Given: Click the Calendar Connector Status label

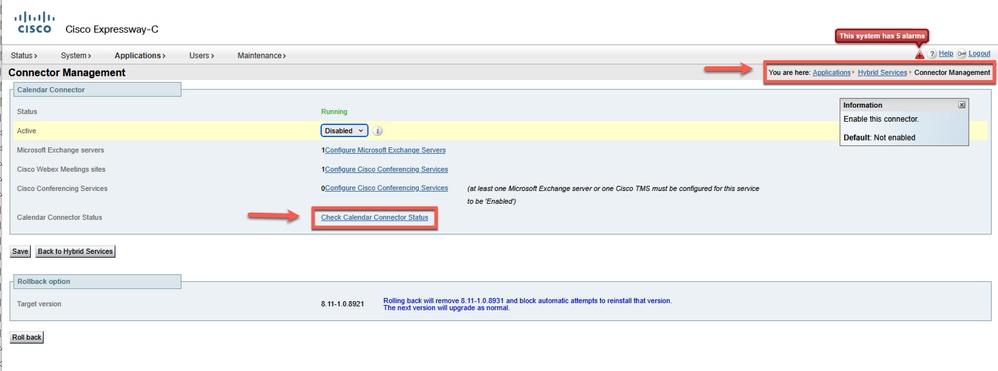Looking at the screenshot, I should [59, 218].
